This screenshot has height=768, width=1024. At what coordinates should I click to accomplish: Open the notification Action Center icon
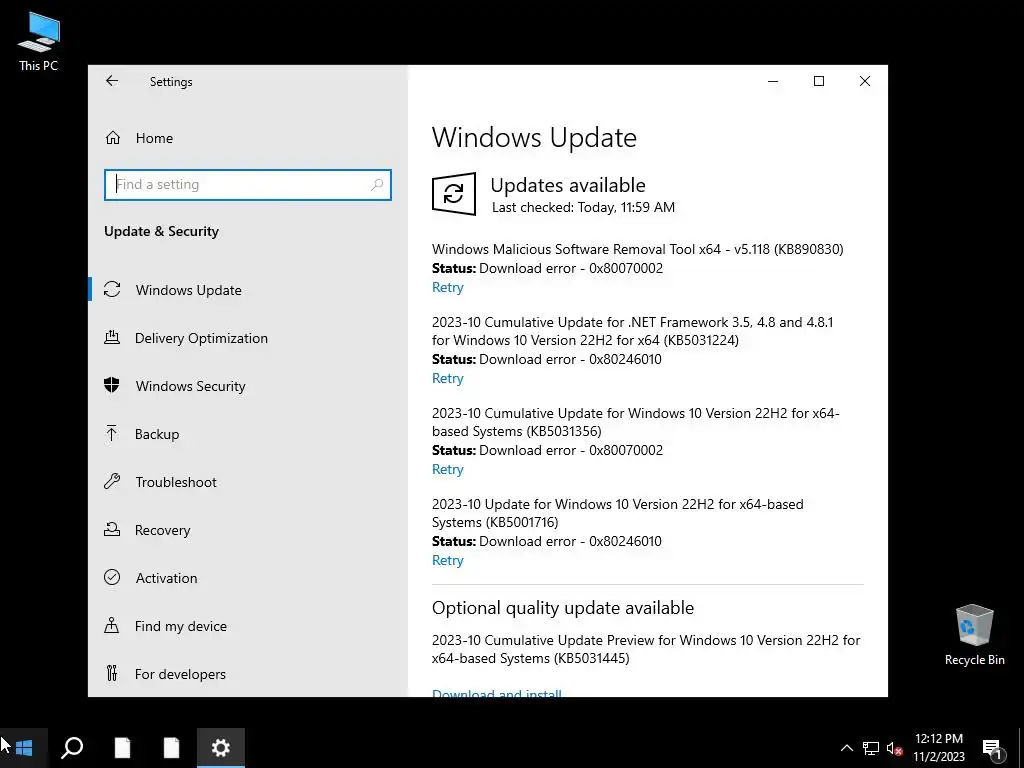(993, 749)
